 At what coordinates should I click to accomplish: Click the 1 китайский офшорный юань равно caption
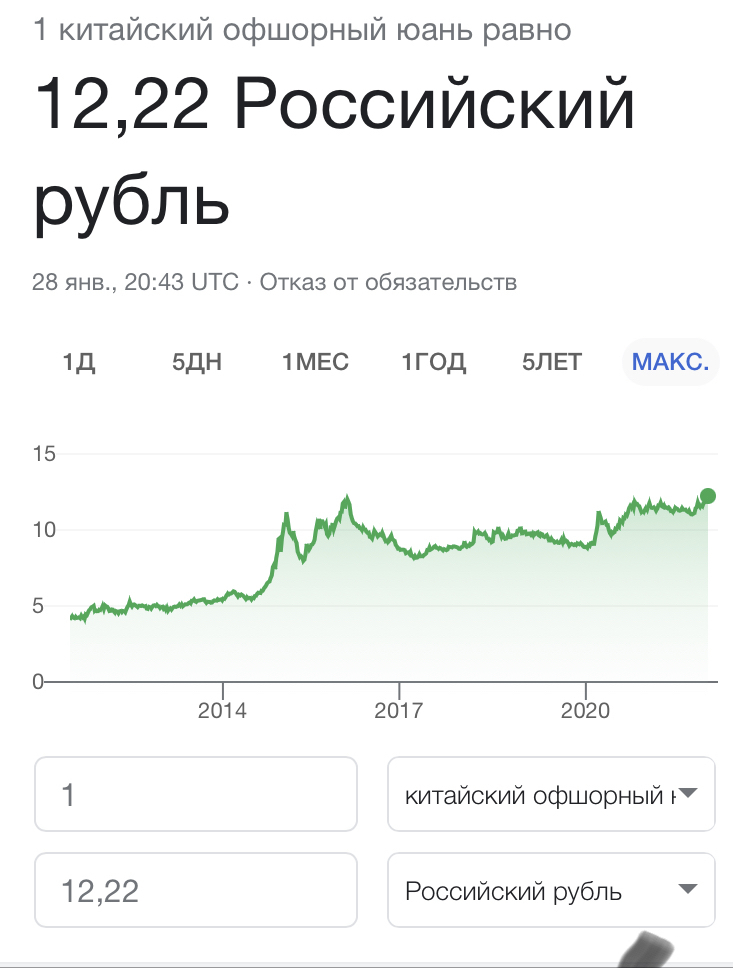tap(303, 31)
